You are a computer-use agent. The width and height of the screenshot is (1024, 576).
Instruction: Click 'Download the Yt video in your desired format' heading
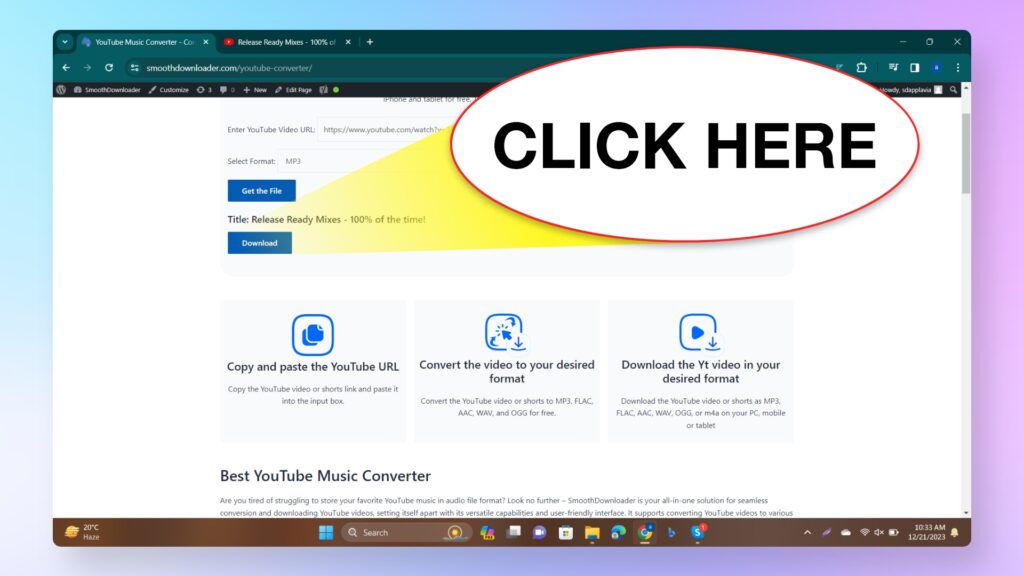click(701, 372)
